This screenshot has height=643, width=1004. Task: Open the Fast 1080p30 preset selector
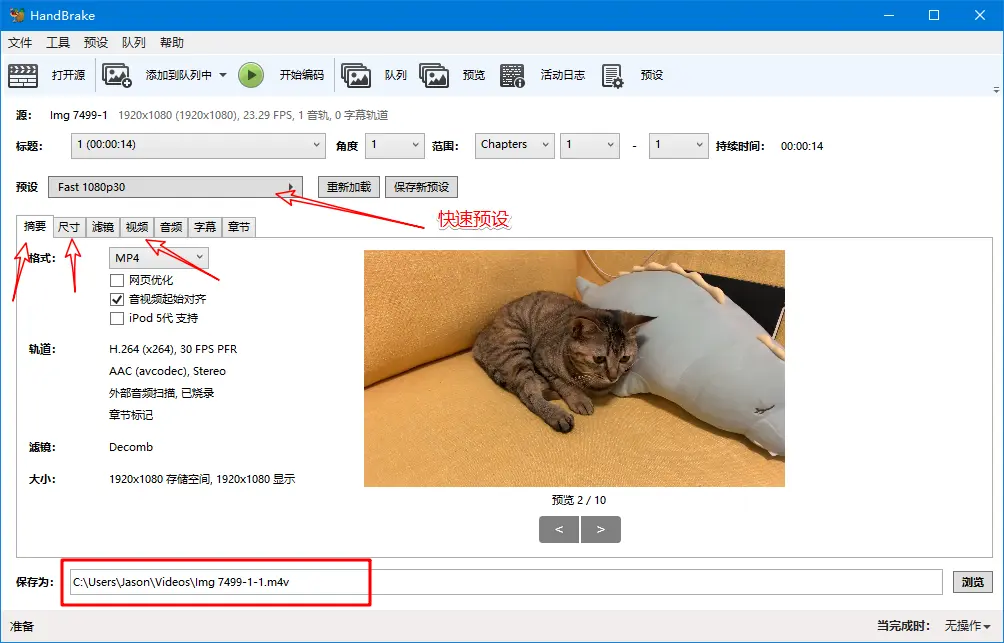pos(175,187)
